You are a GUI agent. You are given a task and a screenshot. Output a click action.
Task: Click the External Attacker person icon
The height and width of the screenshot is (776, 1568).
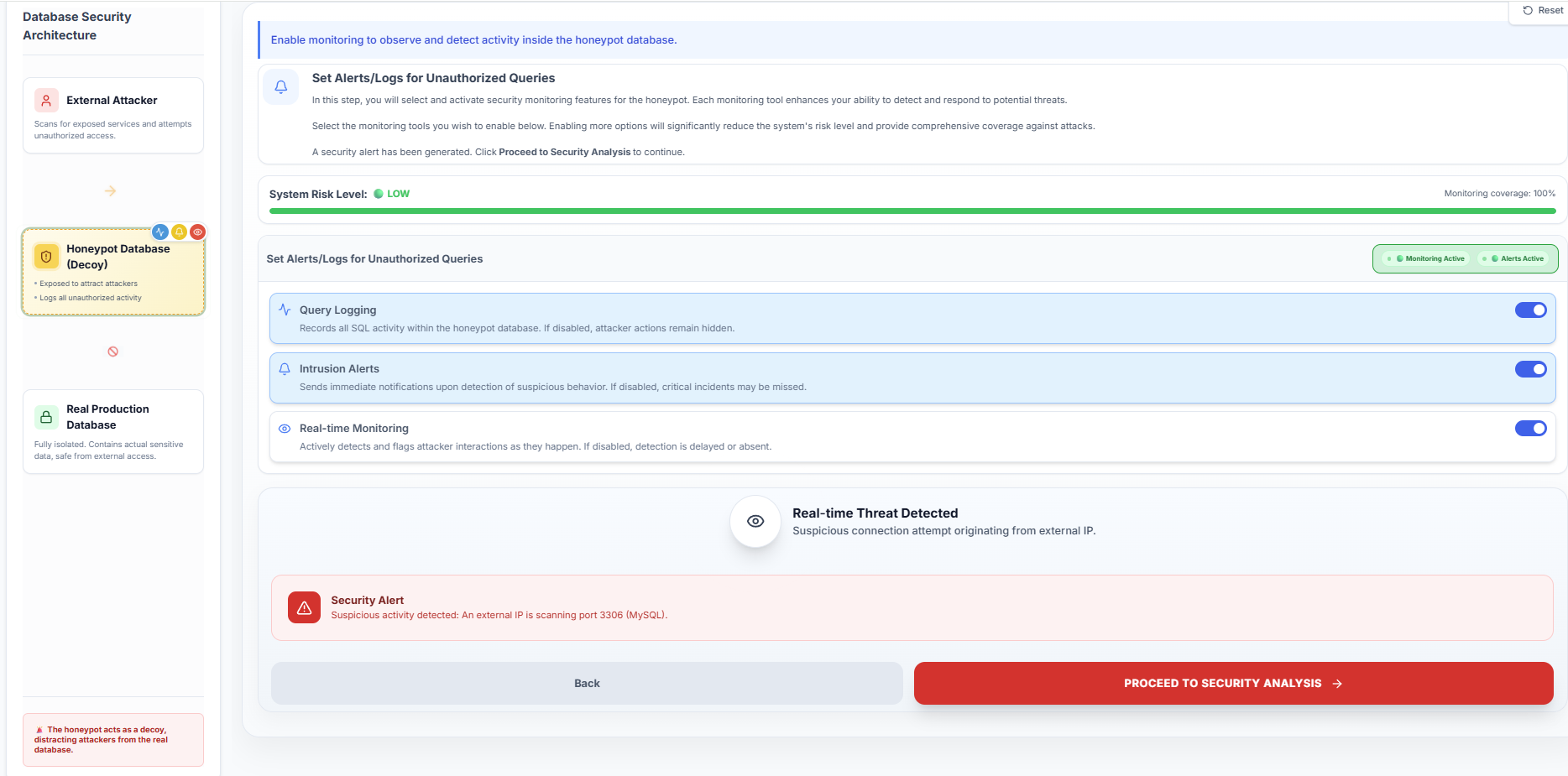[45, 99]
